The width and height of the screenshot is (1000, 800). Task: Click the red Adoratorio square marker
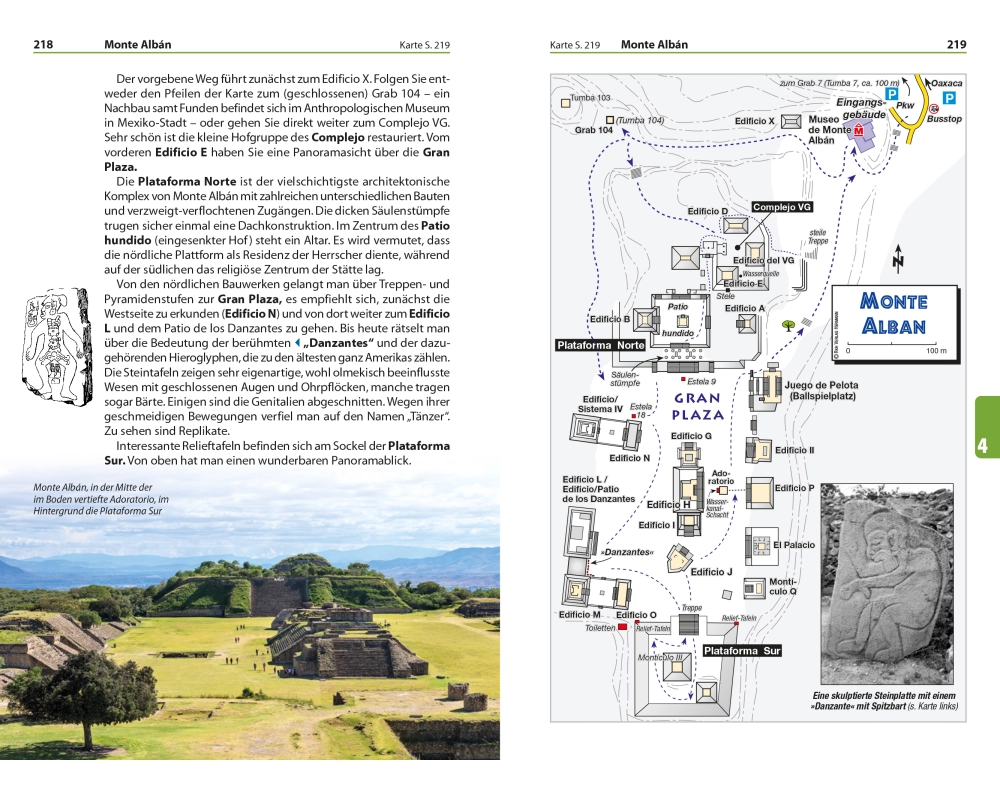pyautogui.click(x=722, y=490)
